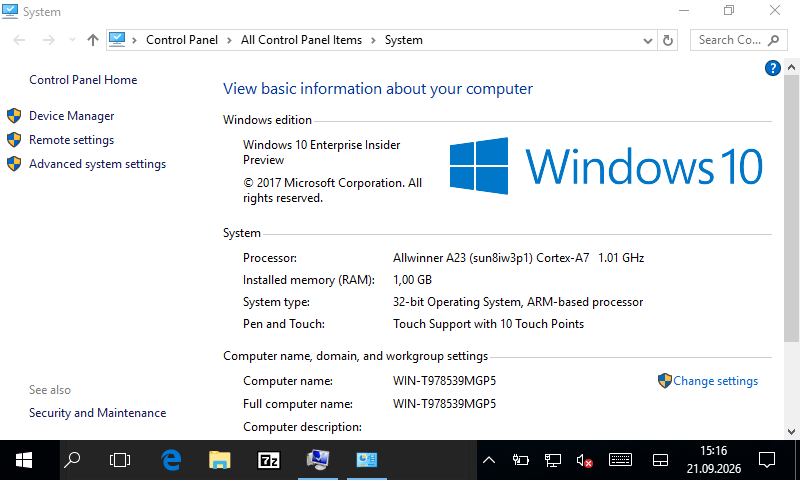Click the vertical scrollbar thumb
Viewport: 800px width, 480px height.
(x=791, y=208)
